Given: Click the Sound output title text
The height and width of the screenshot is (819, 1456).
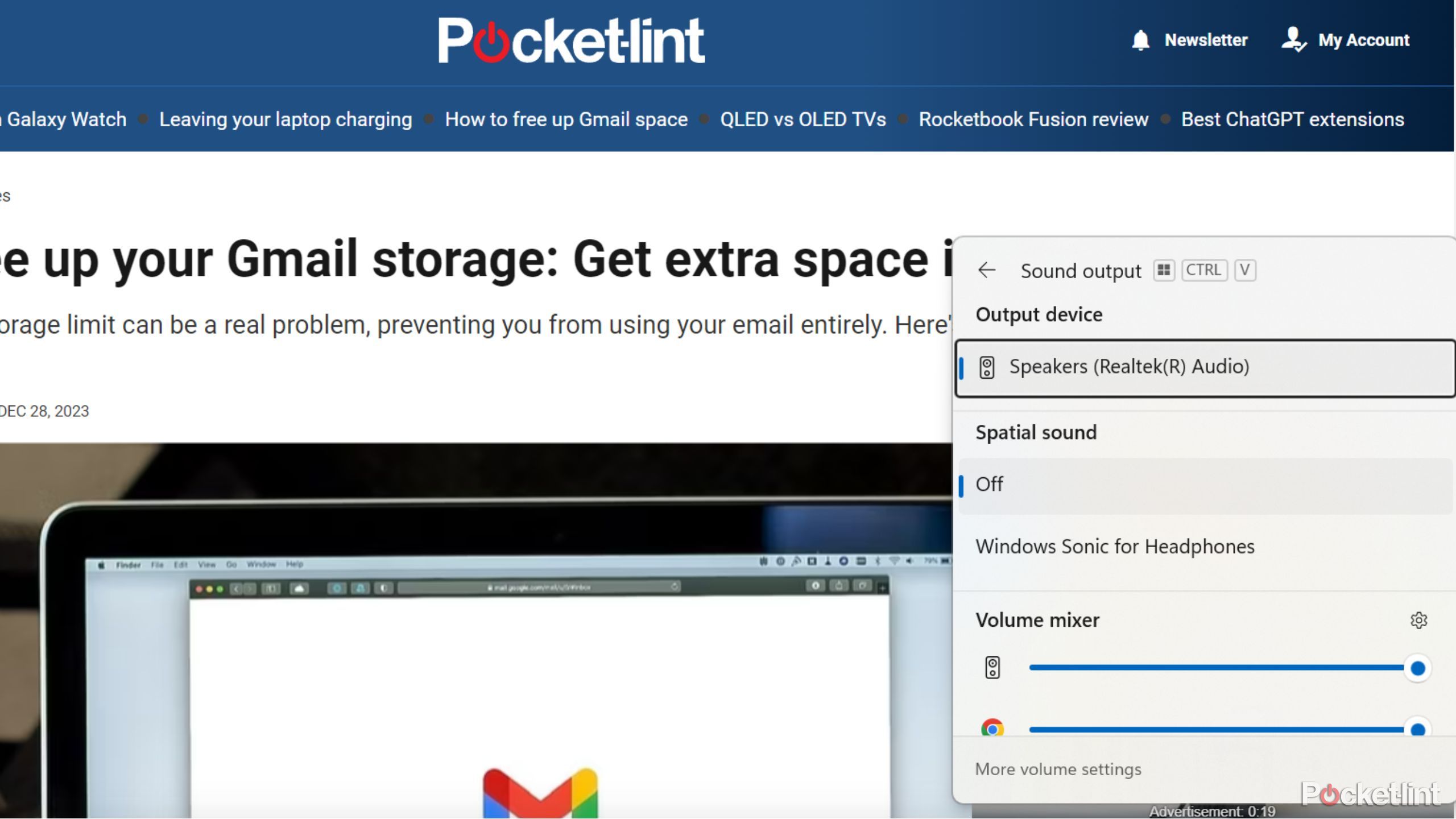Looking at the screenshot, I should tap(1081, 271).
